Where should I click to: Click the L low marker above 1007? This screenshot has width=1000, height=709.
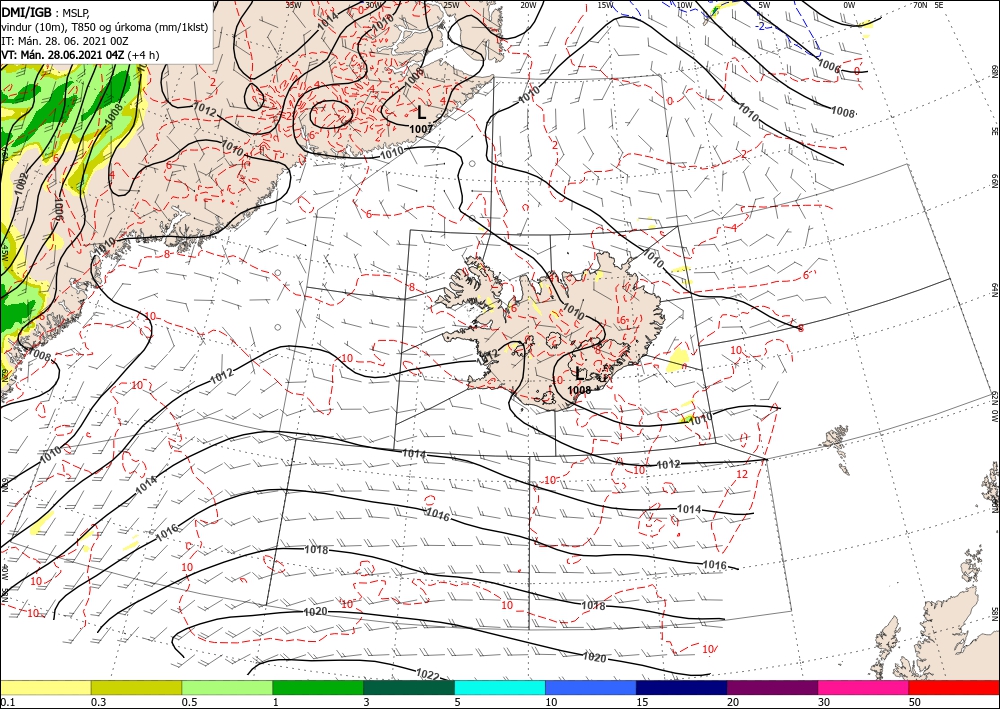pos(421,113)
